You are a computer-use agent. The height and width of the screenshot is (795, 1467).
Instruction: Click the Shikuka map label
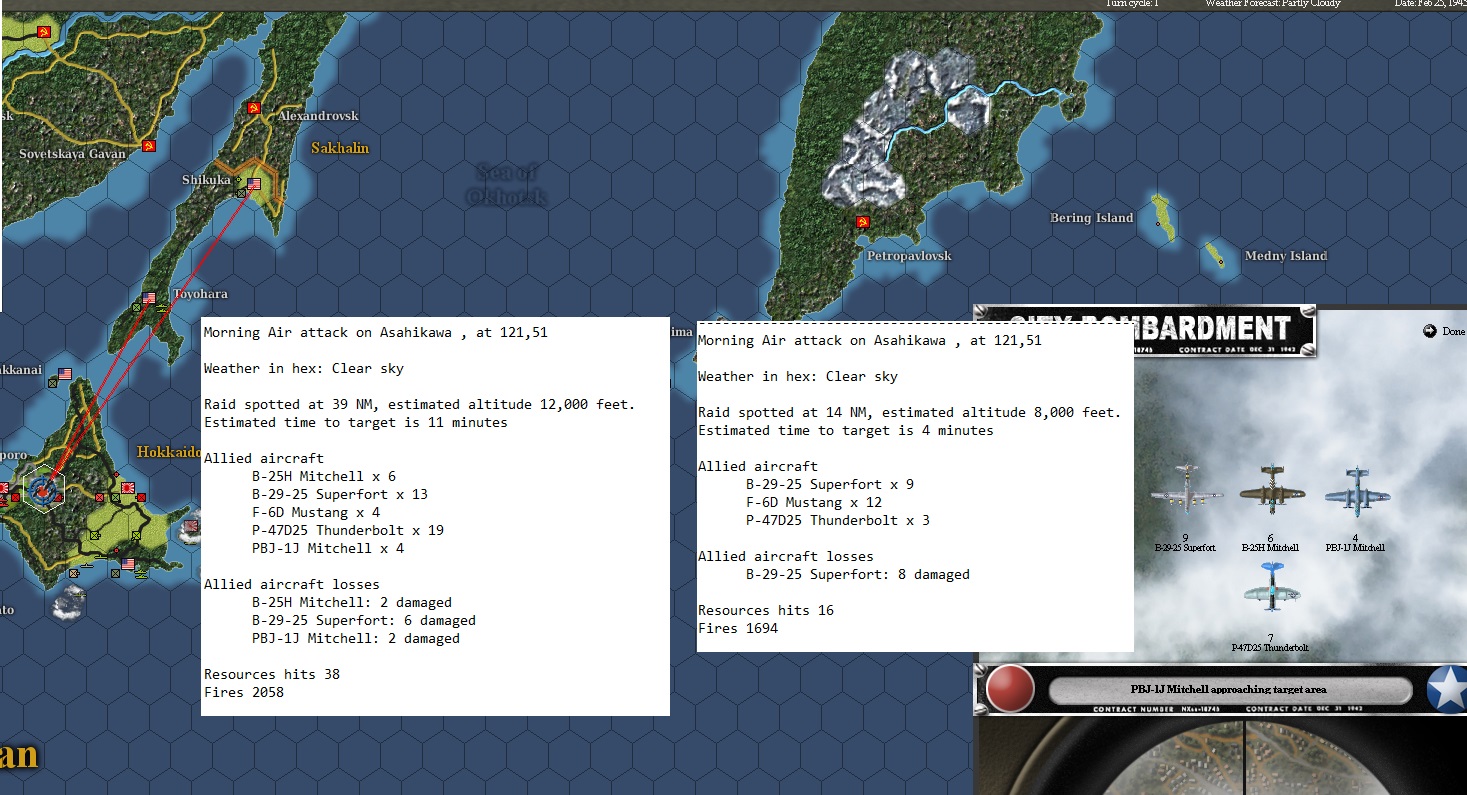207,180
